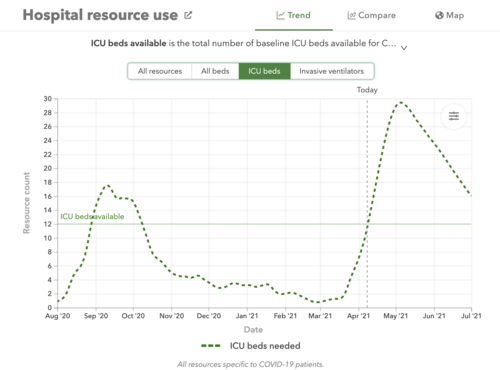
Task: Click the 'Jan '21' axis label
Action: pyautogui.click(x=247, y=316)
